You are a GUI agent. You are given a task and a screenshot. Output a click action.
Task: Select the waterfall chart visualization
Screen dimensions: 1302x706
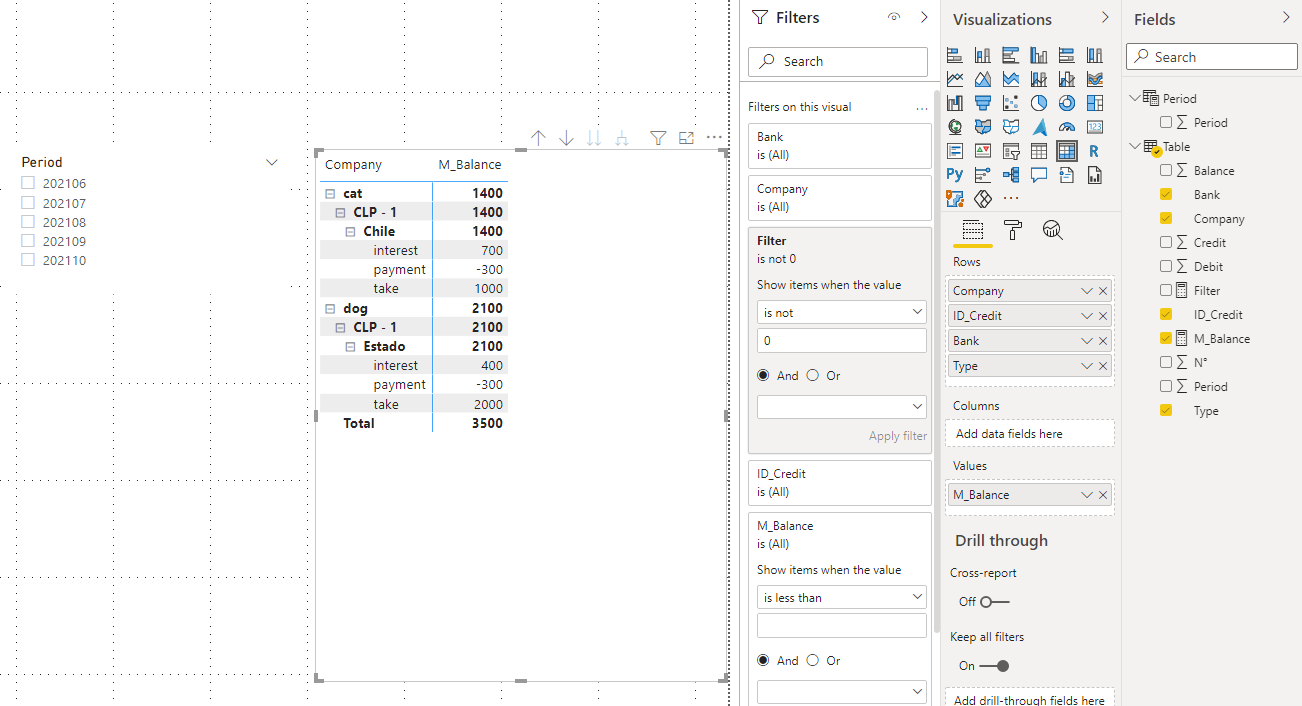coord(955,102)
